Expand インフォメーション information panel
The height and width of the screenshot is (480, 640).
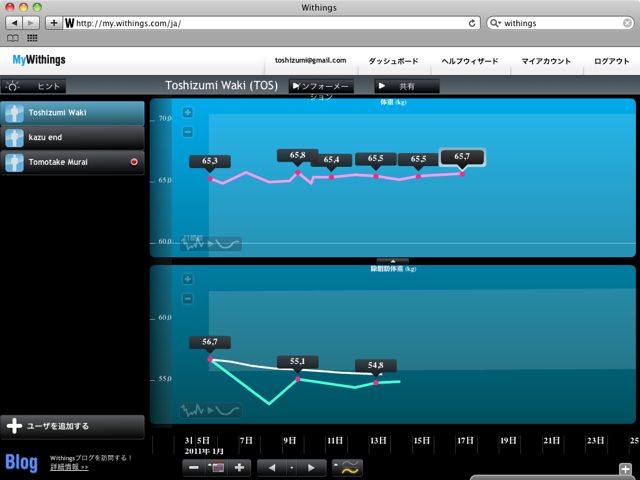tap(321, 86)
